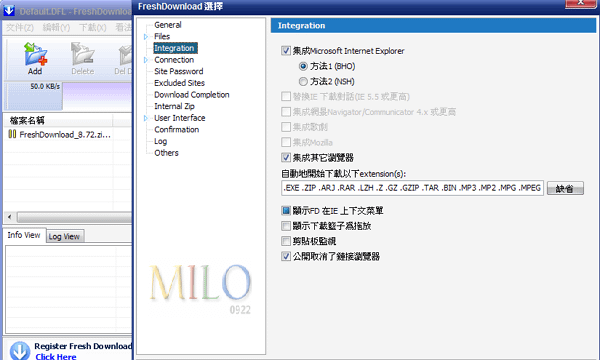Toggle 集成Microsoft Internet Explorer checkbox

286,50
